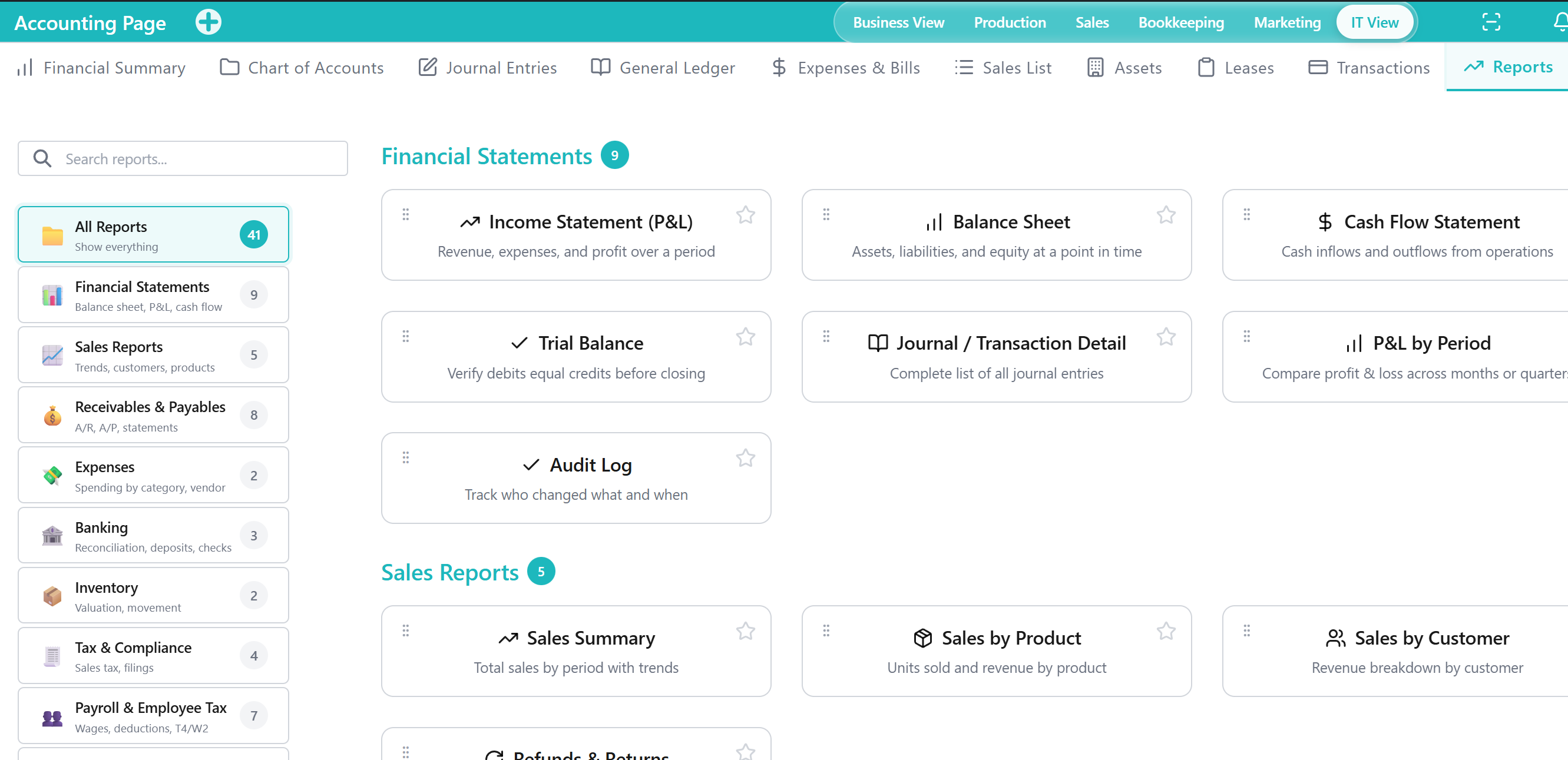Switch to Chart of Accounts tab
This screenshot has width=1568, height=760.
(x=302, y=68)
